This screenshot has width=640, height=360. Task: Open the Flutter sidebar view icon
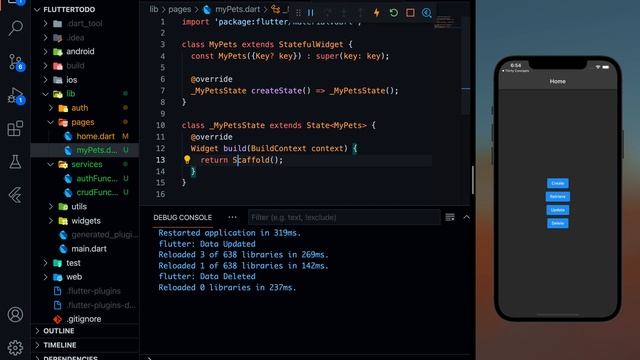(x=16, y=195)
